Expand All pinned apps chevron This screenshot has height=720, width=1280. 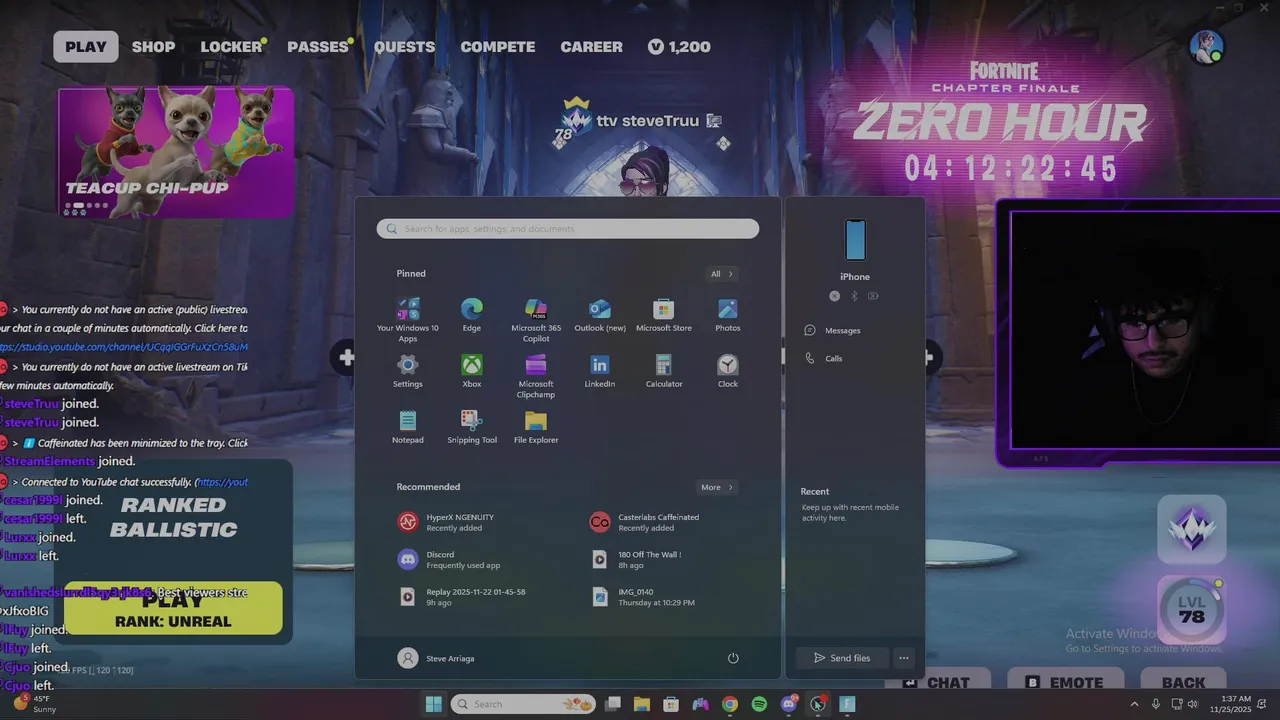[x=722, y=274]
